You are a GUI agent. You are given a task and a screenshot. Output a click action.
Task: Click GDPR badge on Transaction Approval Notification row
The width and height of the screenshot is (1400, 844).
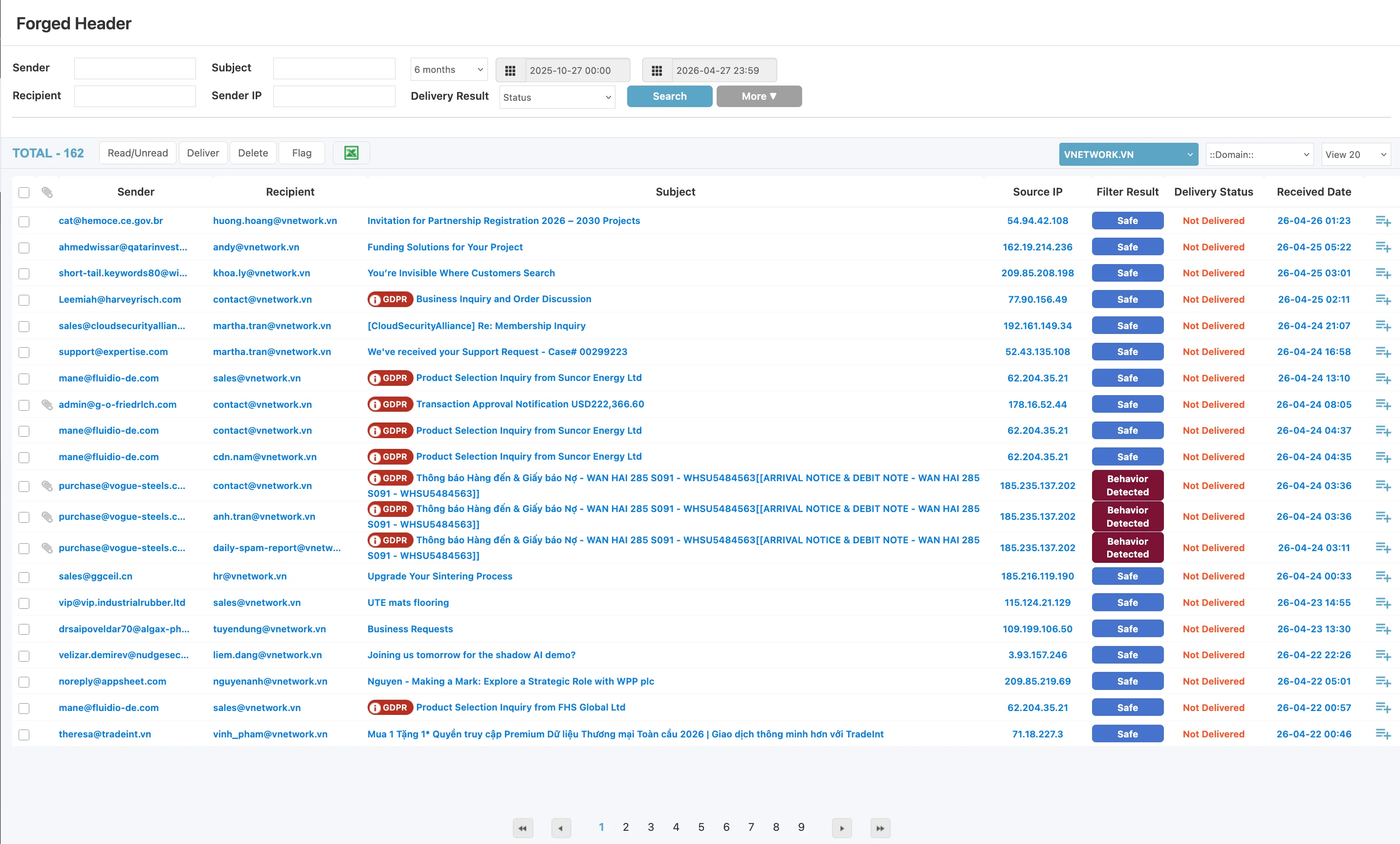(391, 404)
